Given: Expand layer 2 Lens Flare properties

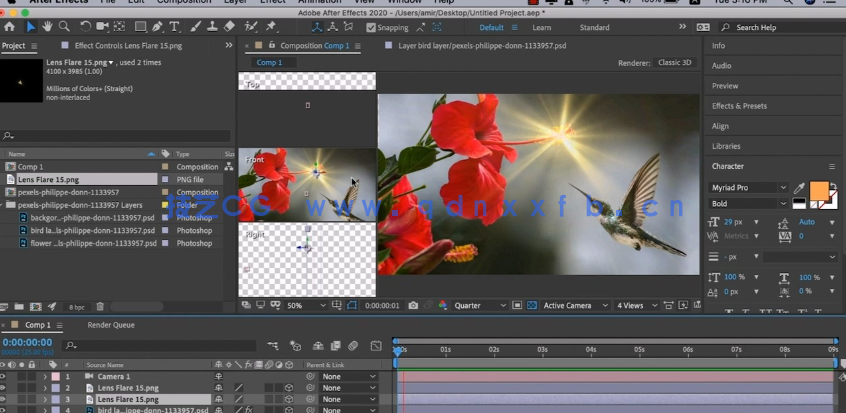Looking at the screenshot, I should pyautogui.click(x=45, y=388).
